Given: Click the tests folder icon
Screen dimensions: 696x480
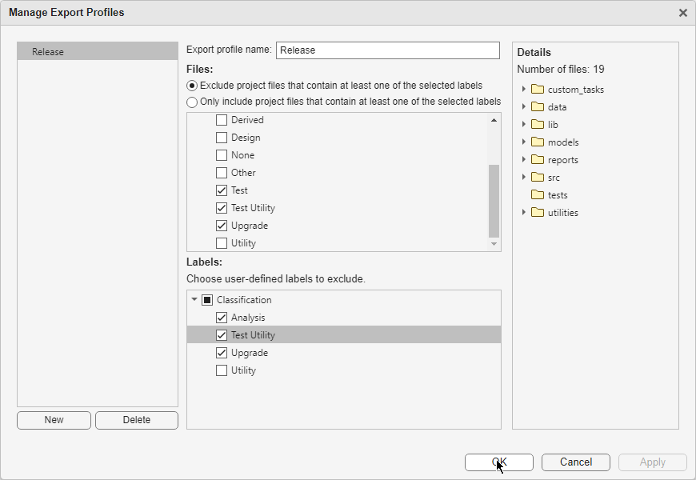Looking at the screenshot, I should click(x=537, y=195).
